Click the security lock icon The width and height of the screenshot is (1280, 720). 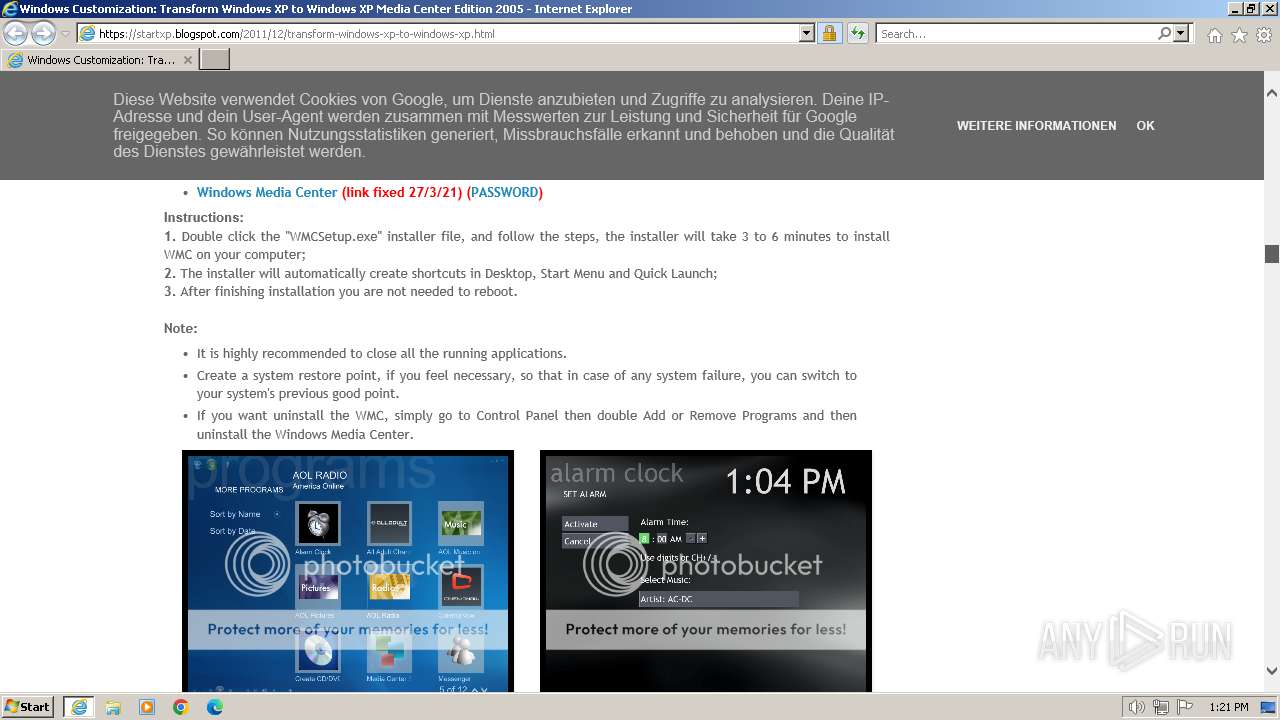coord(829,33)
